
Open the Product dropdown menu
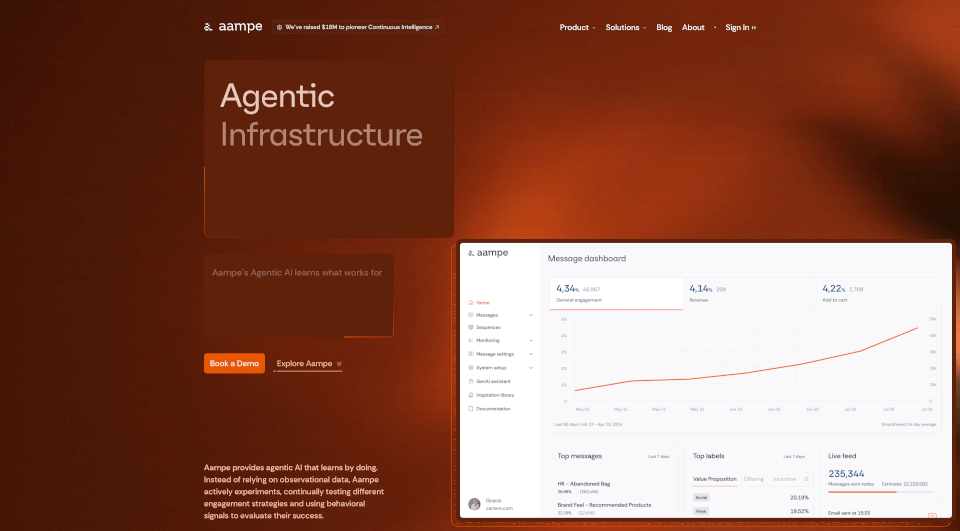click(x=577, y=28)
